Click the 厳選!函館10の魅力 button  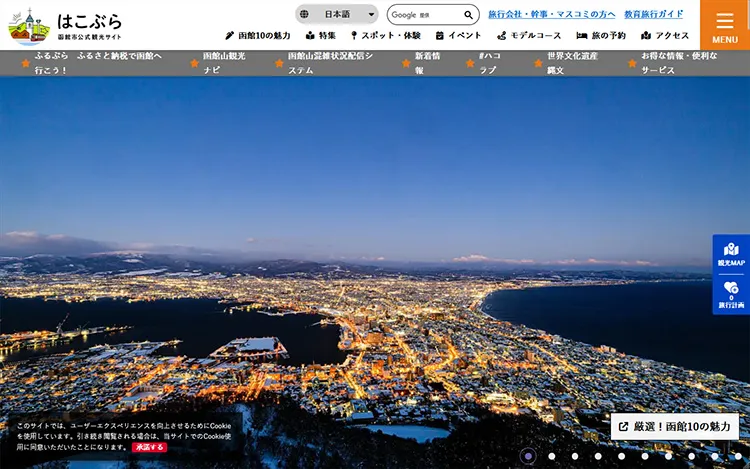pyautogui.click(x=675, y=426)
